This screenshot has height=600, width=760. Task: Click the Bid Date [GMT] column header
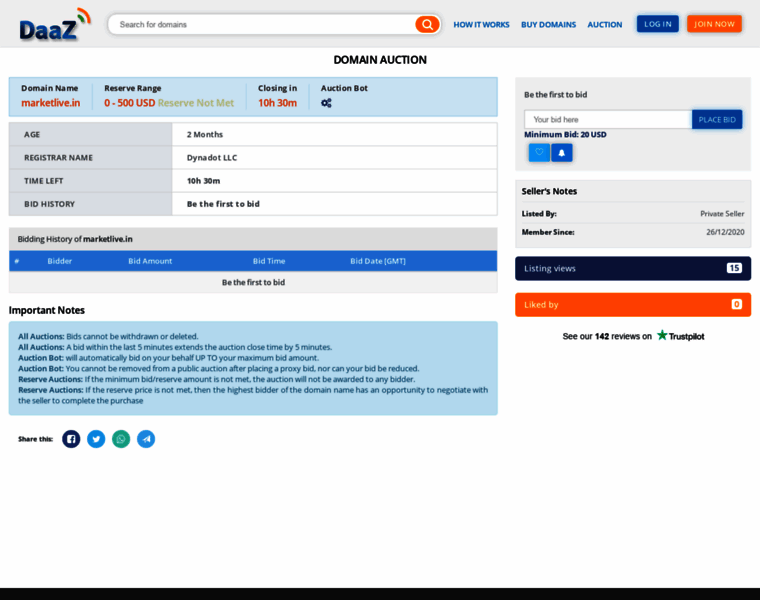coord(378,261)
